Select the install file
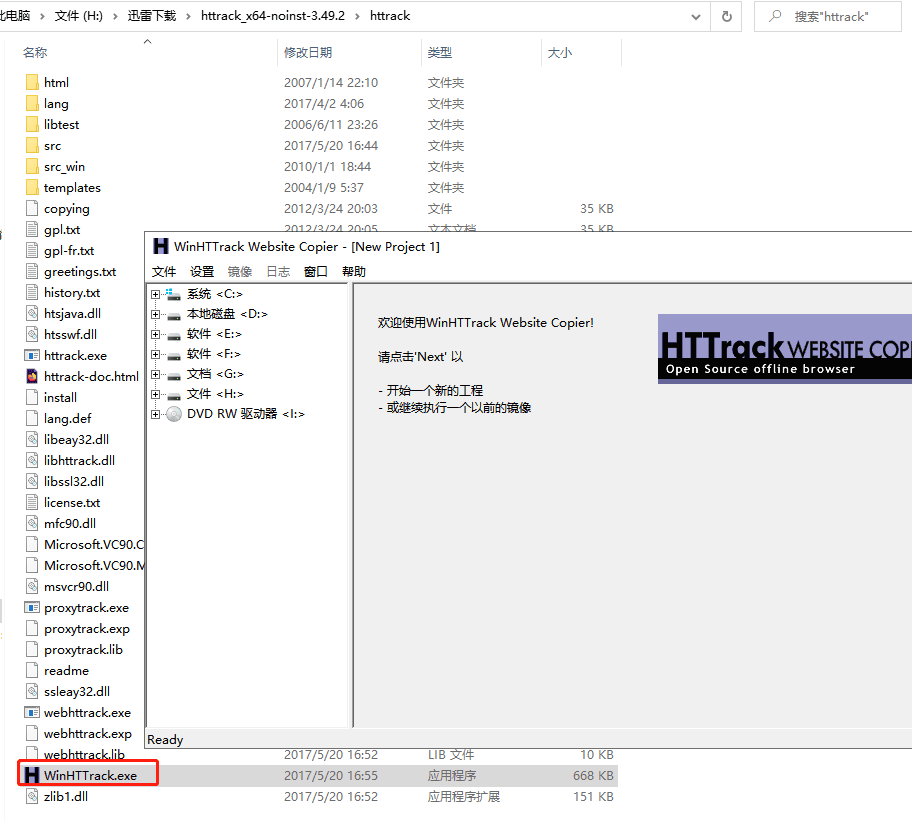Image resolution: width=912 pixels, height=821 pixels. [x=60, y=398]
